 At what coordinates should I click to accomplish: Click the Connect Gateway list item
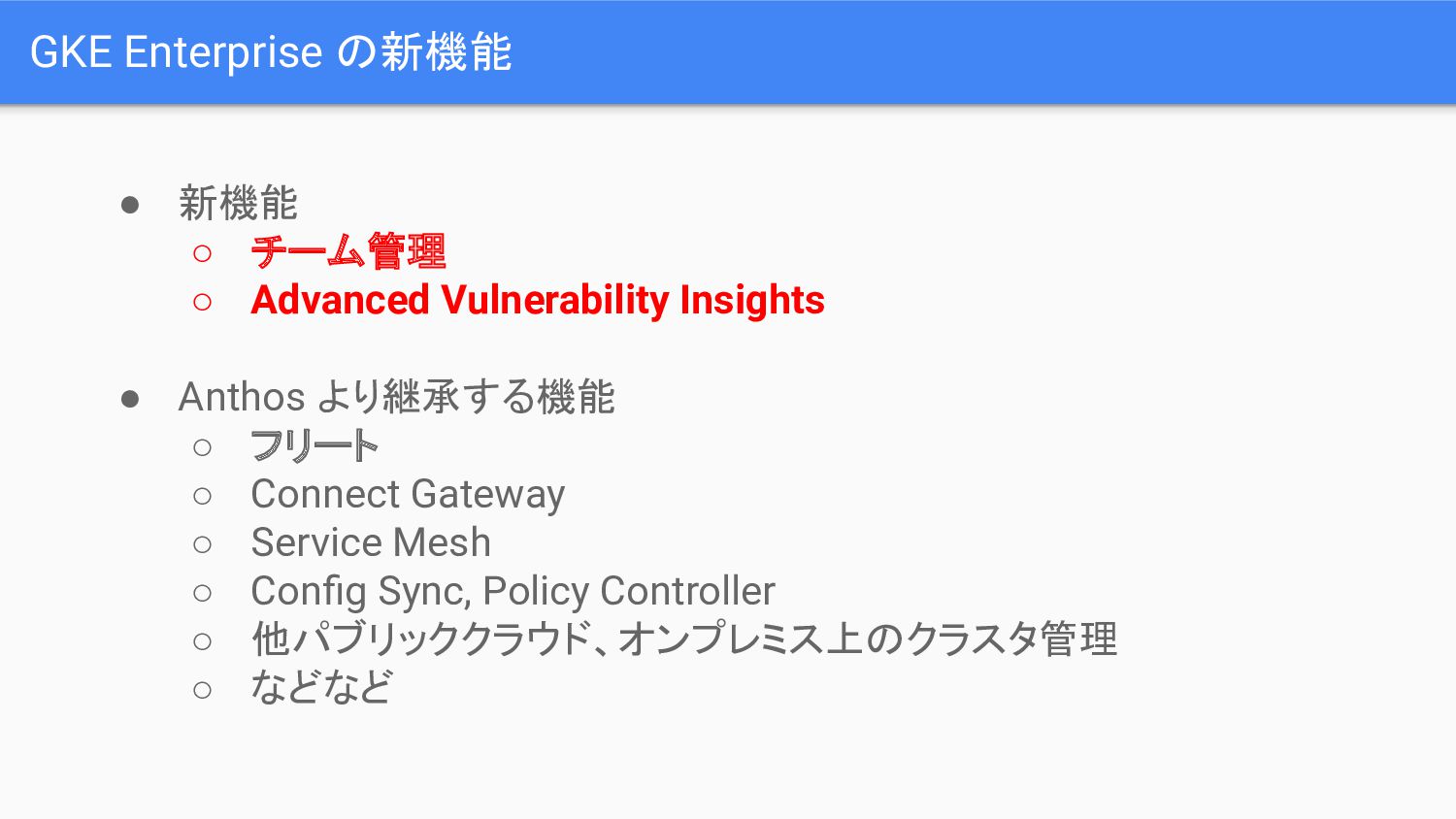coord(408,495)
